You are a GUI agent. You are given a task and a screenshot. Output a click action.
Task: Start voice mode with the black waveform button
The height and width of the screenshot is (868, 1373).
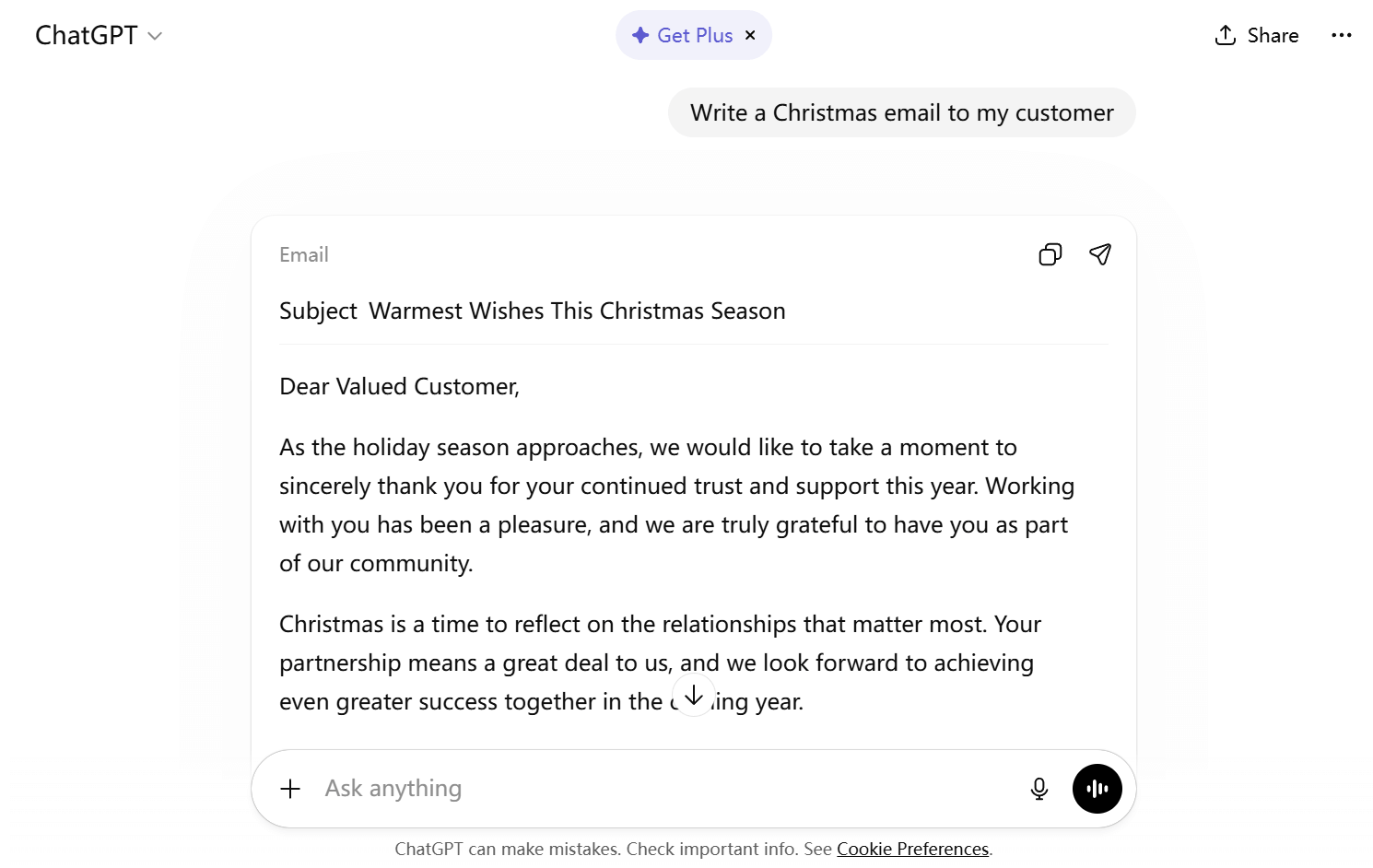pos(1097,789)
